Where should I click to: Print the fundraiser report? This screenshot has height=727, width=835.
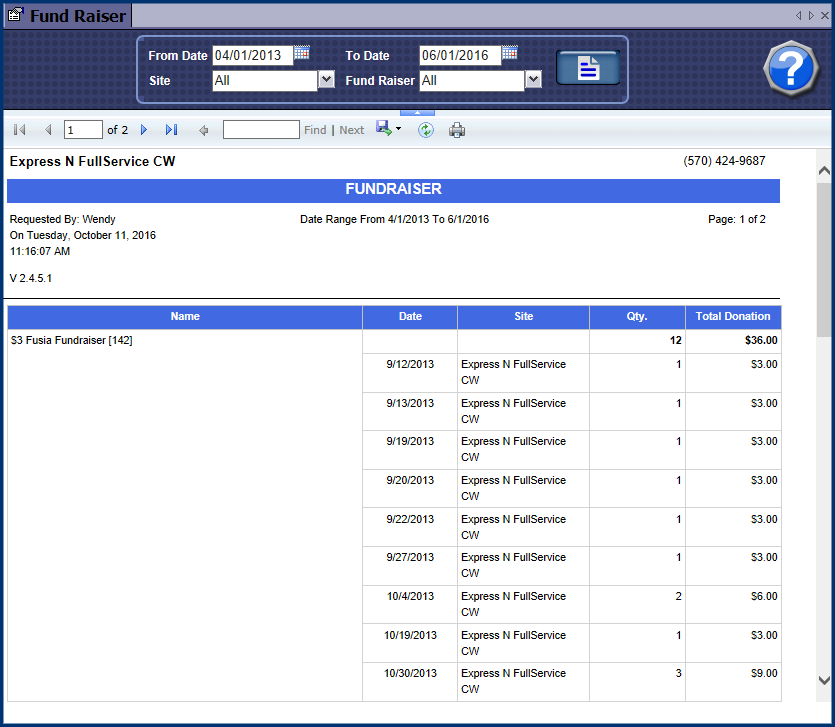(457, 130)
